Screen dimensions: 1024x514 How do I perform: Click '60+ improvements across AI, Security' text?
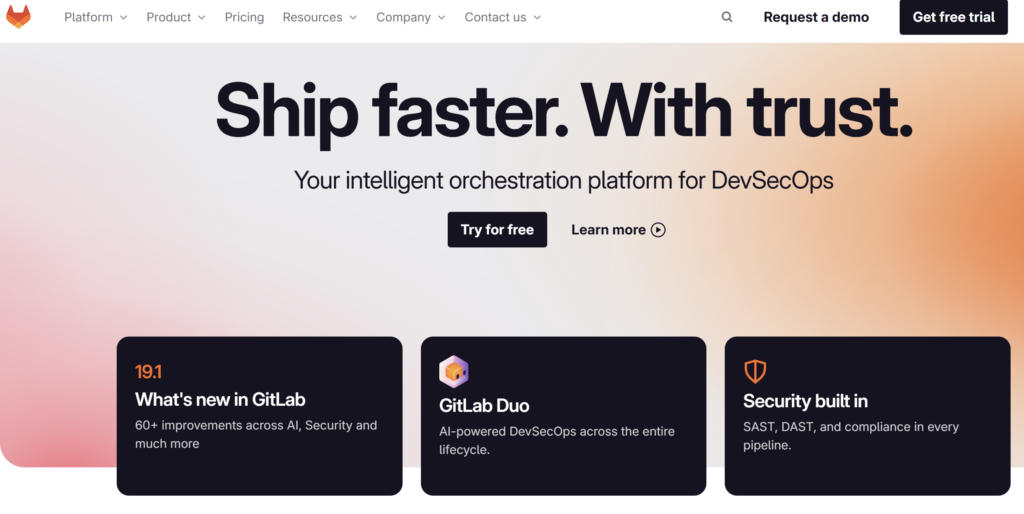256,425
